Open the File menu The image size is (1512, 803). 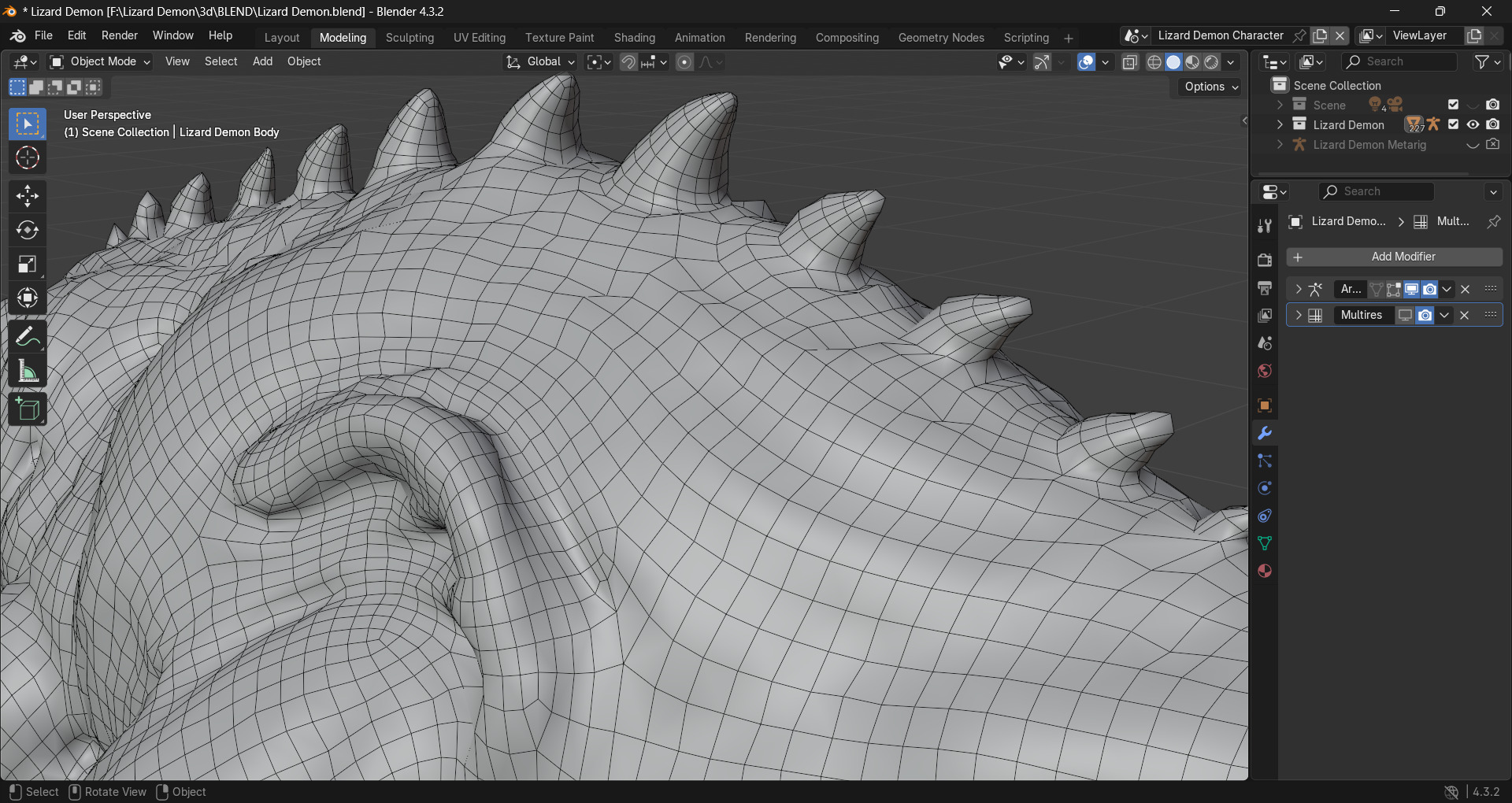(43, 35)
